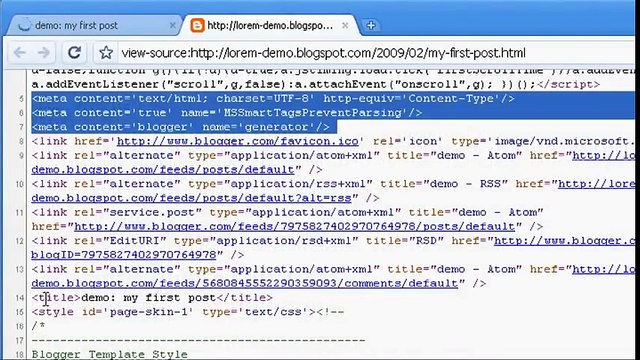This screenshot has height=360, width=640.
Task: Click the line 13 href link starting http://lo
Action: pyautogui.click(x=604, y=269)
